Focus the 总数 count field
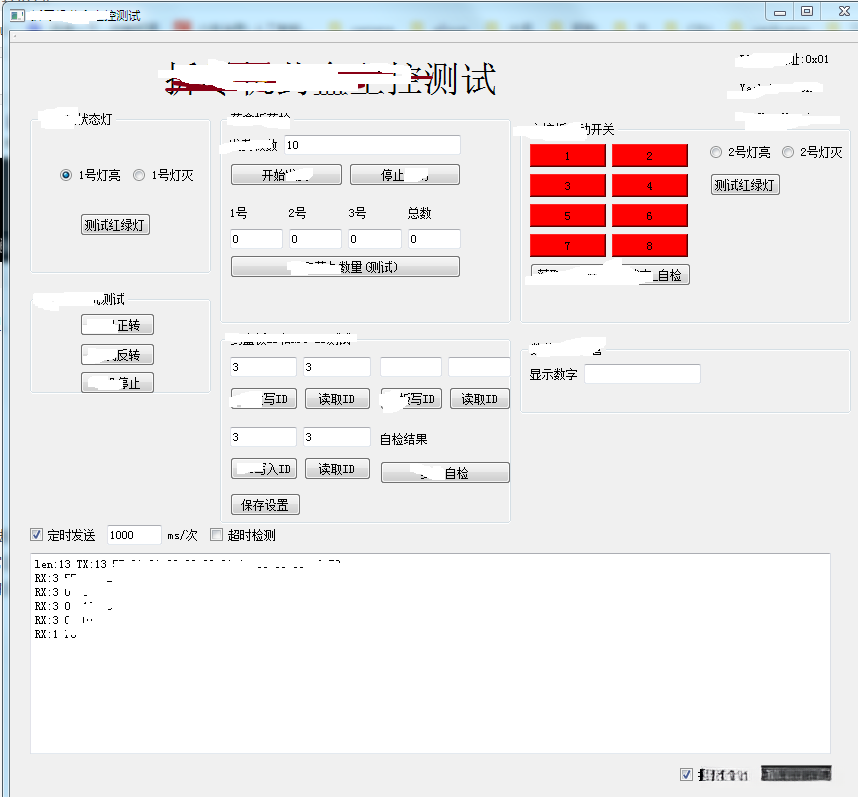858x797 pixels. [x=434, y=239]
